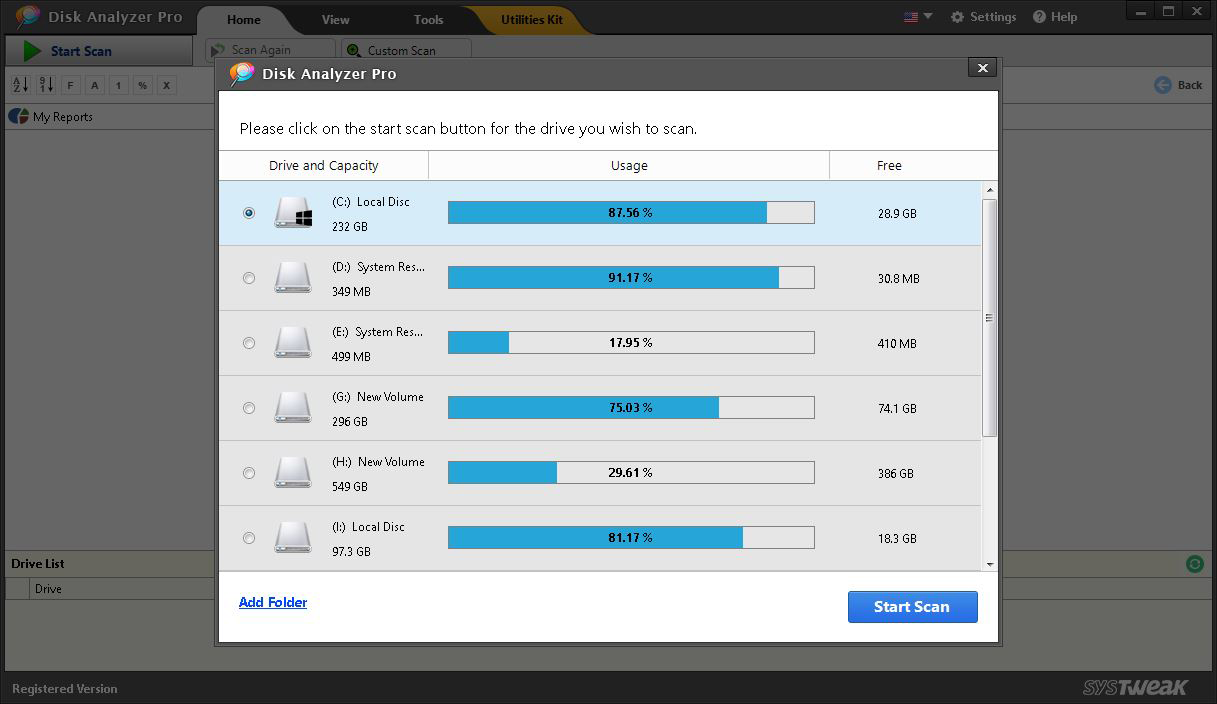Close the drive selection dialog
The width and height of the screenshot is (1217, 704).
tap(982, 68)
